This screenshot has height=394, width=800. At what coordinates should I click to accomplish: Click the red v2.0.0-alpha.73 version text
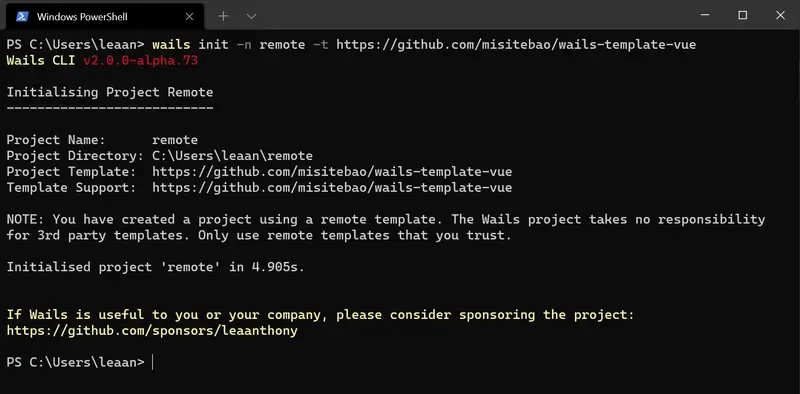tap(141, 61)
